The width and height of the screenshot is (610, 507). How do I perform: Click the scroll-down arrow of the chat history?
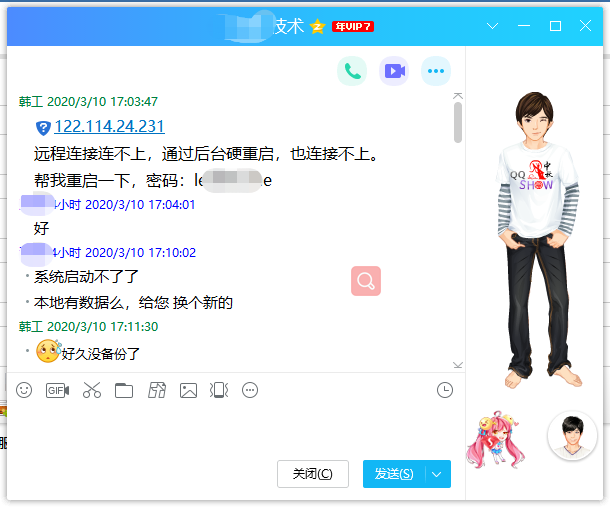(x=458, y=365)
